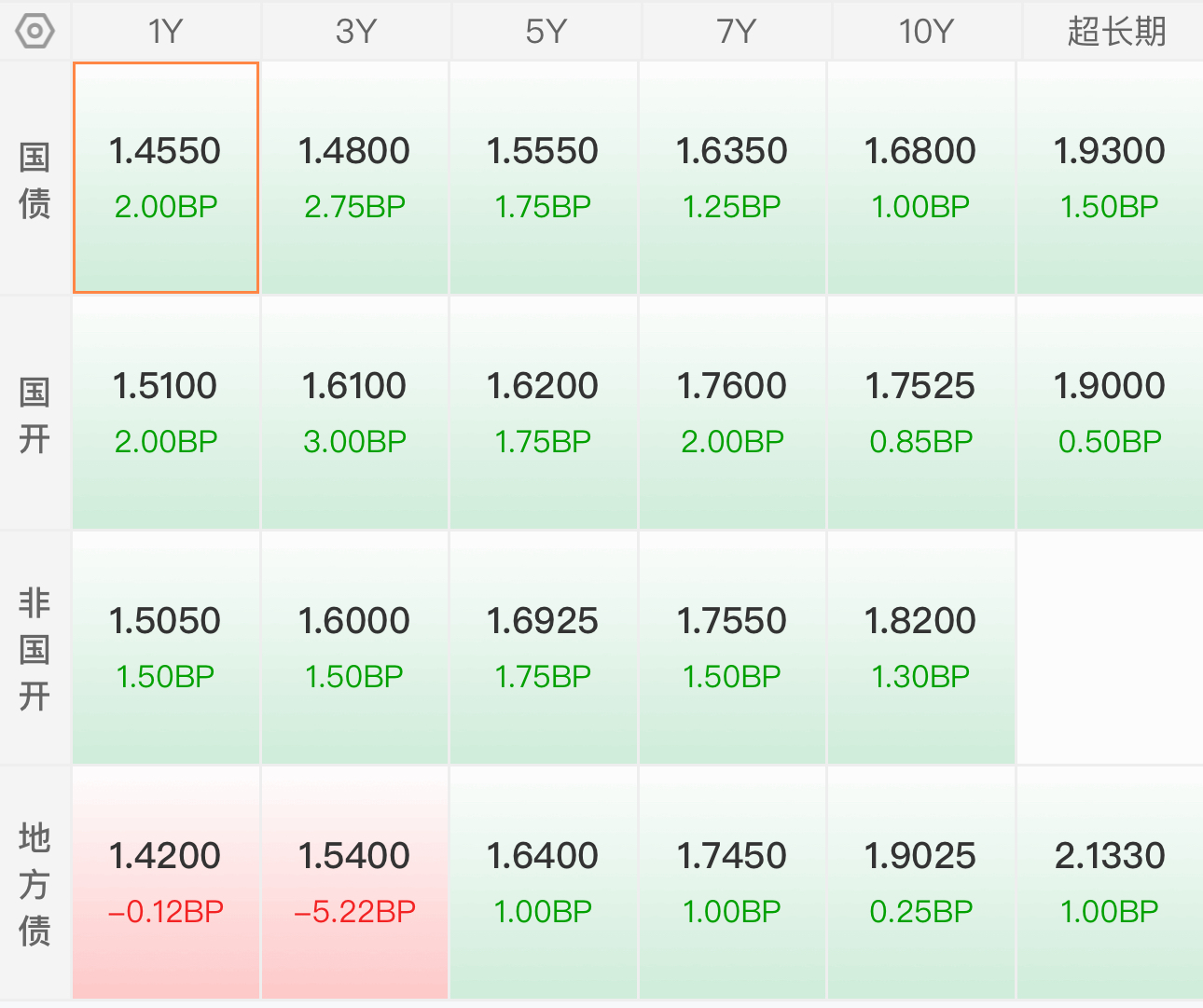Click the highlighted 1.4550 国债 1Y cell
Screen dimensions: 1203x1008
pos(166,178)
